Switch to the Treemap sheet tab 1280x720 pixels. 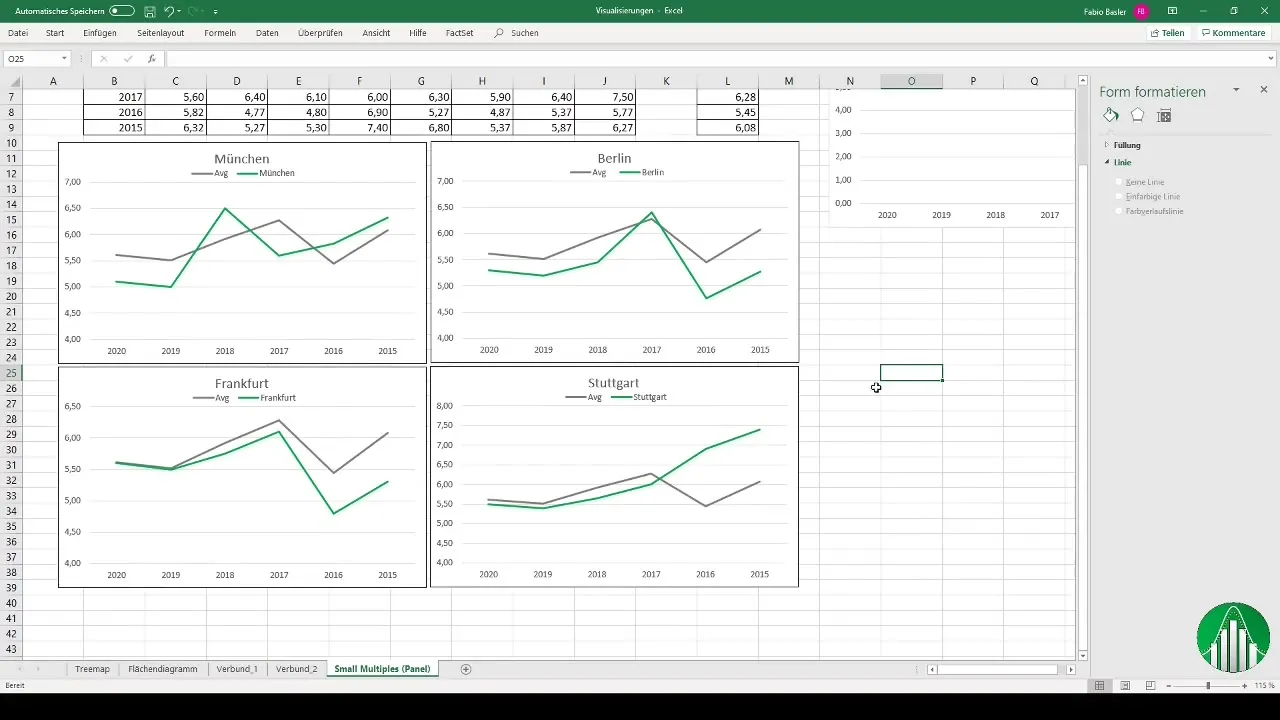[x=92, y=669]
